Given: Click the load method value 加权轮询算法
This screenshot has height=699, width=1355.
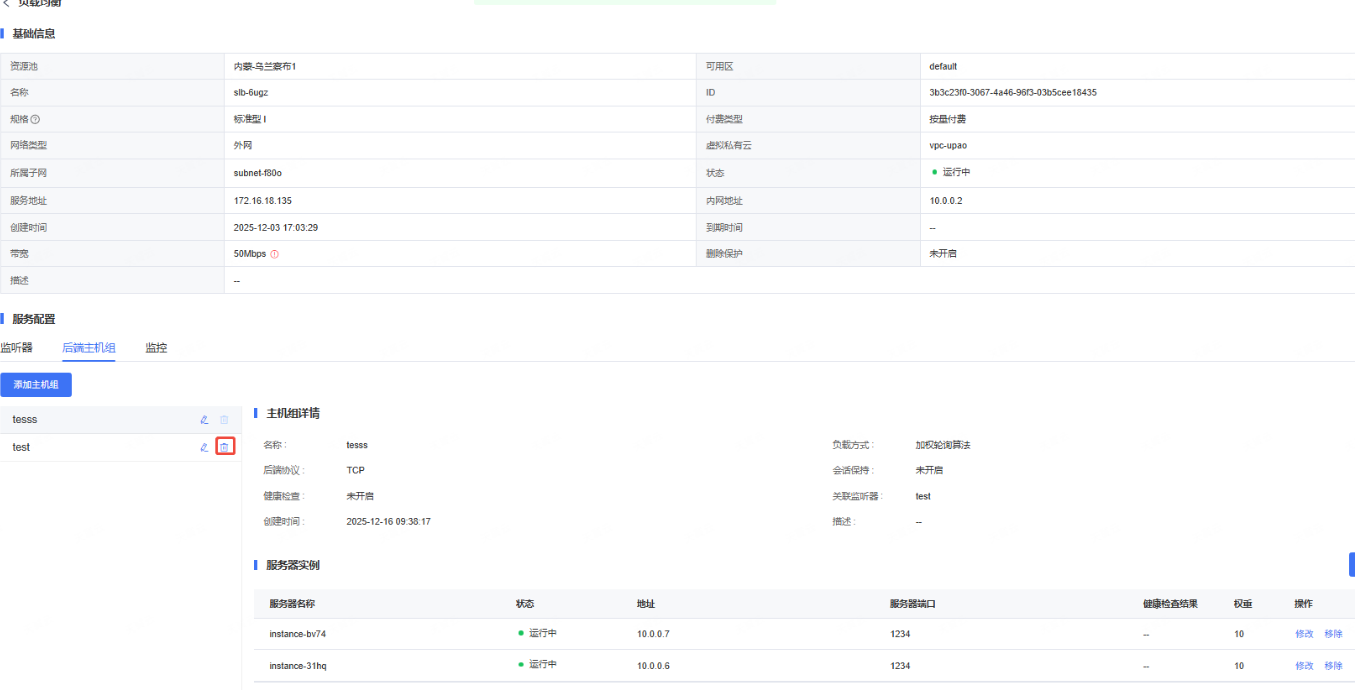Looking at the screenshot, I should (943, 445).
